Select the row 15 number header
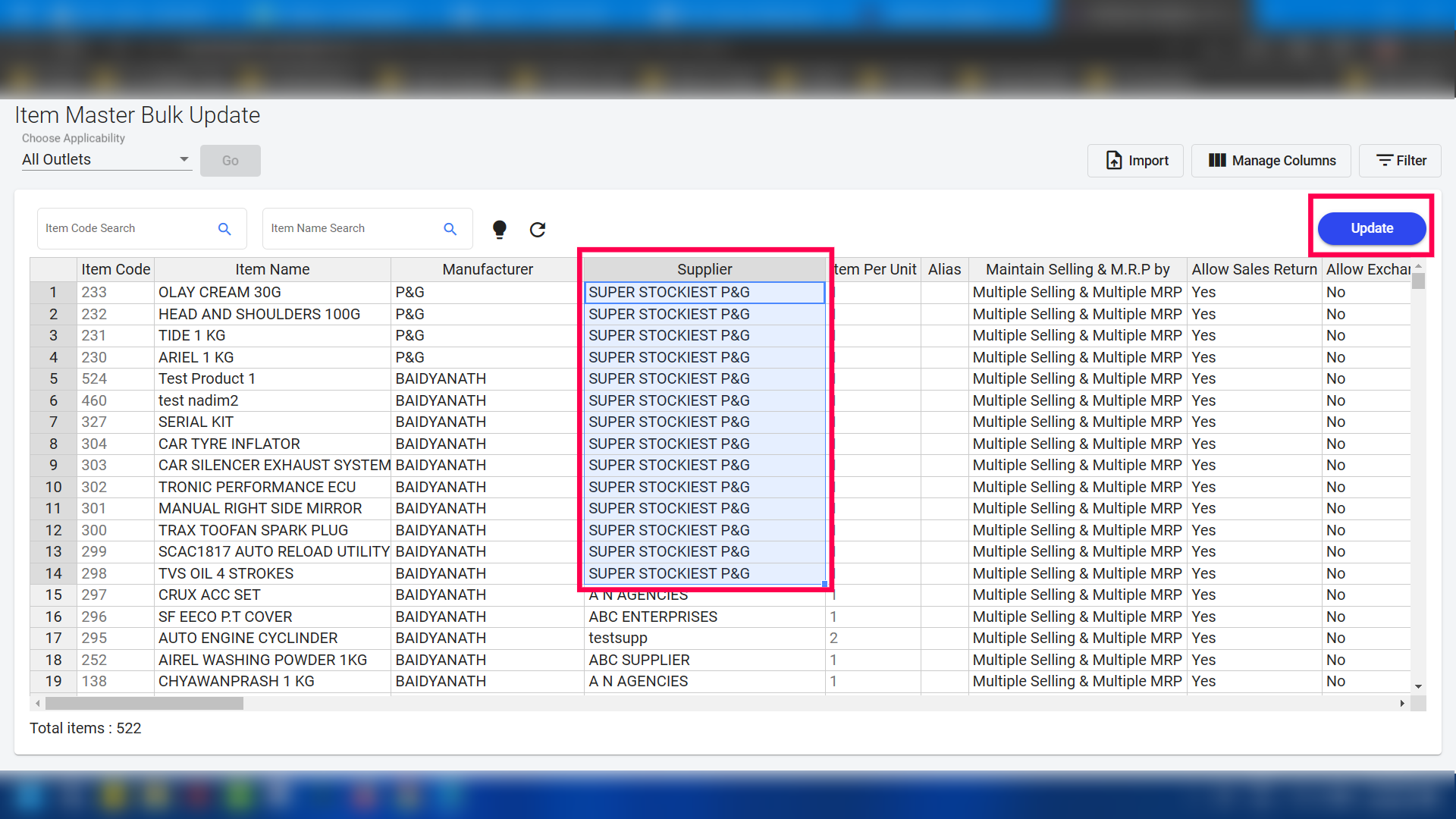 53,595
